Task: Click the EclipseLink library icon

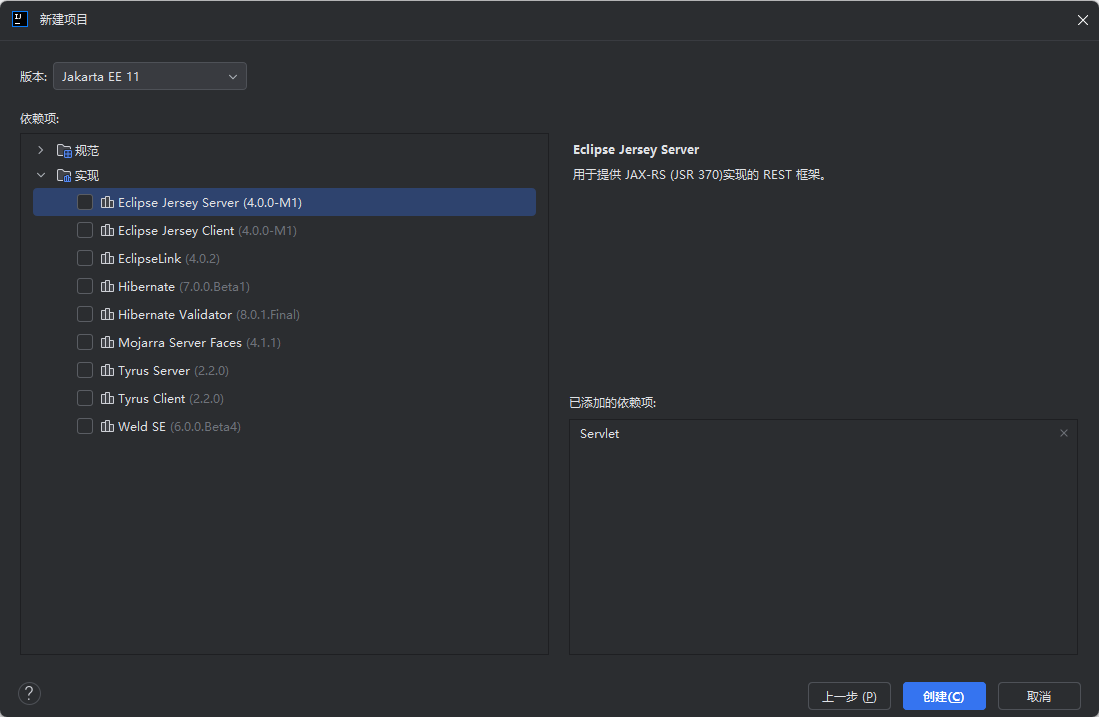Action: [x=107, y=258]
